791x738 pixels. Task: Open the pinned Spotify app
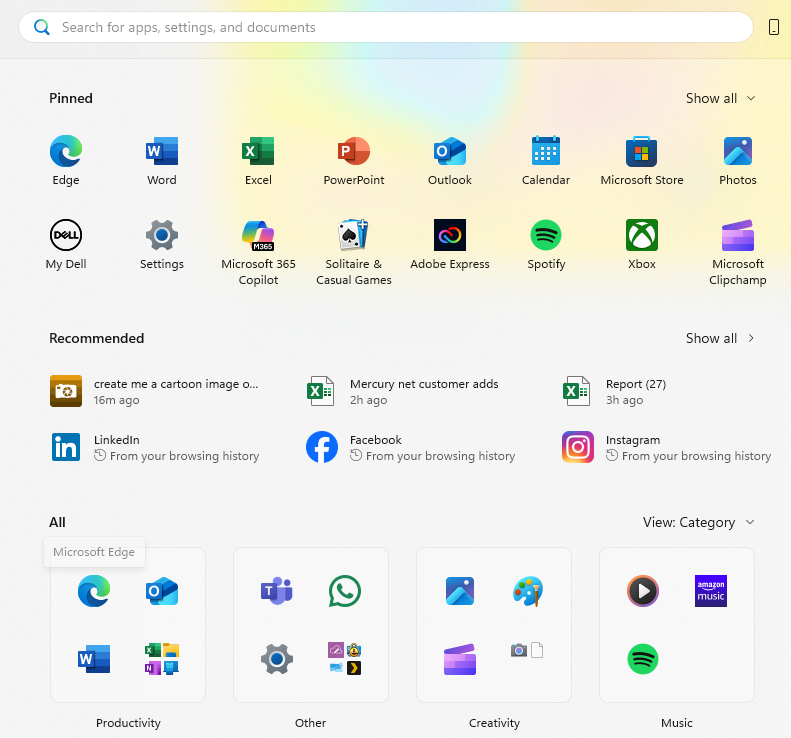(x=546, y=245)
